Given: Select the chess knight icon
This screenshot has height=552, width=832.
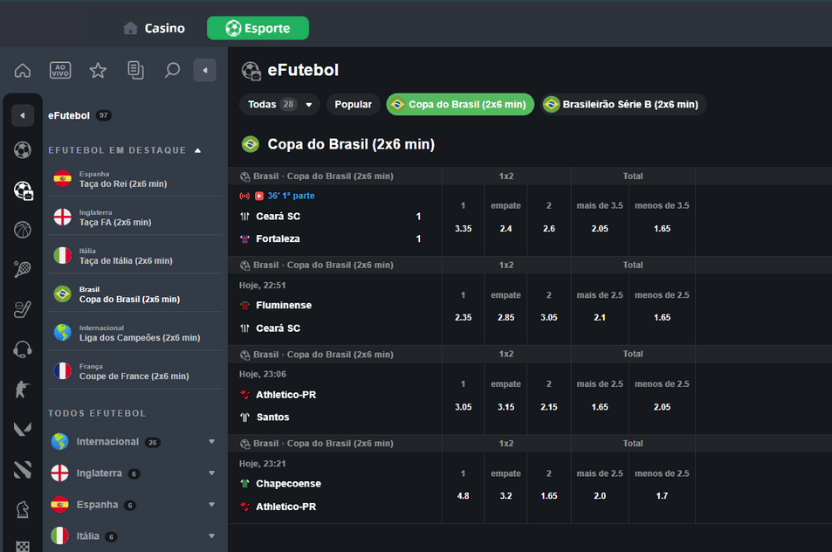Looking at the screenshot, I should [x=22, y=510].
